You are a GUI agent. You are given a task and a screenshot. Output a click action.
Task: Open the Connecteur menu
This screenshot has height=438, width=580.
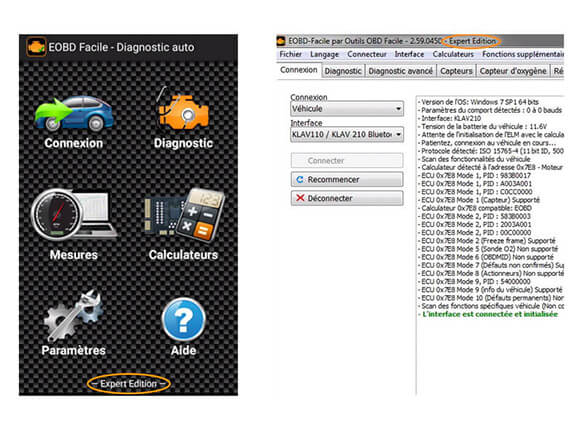367,54
